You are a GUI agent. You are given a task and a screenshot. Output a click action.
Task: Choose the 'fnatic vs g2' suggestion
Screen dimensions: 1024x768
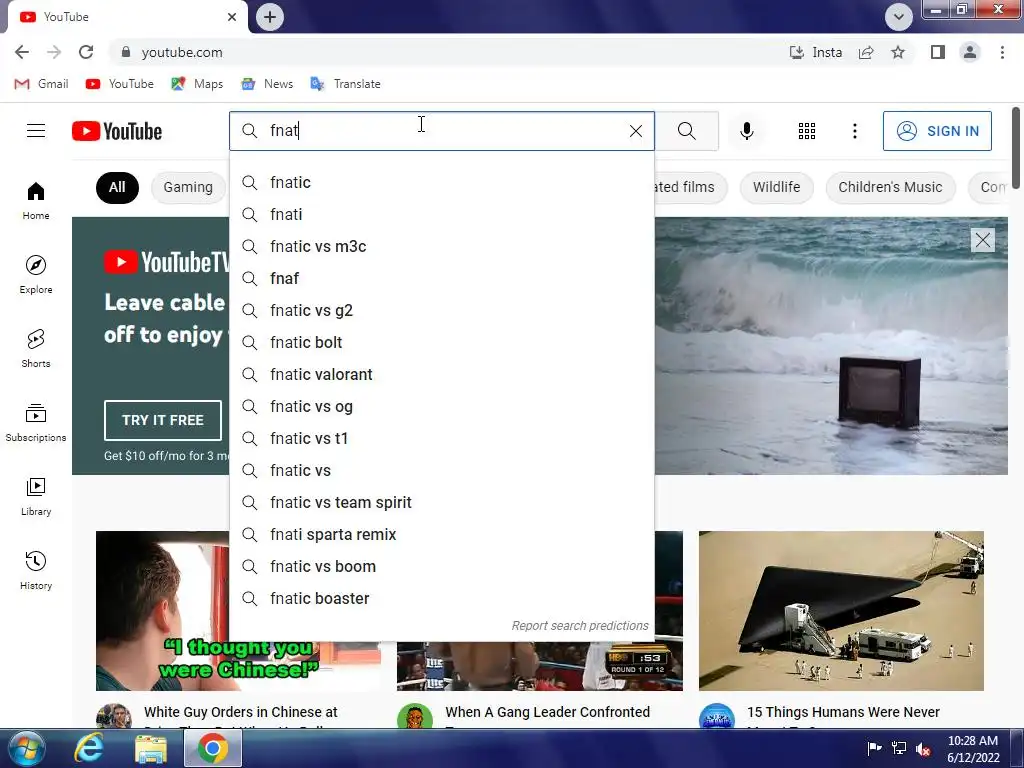point(441,310)
